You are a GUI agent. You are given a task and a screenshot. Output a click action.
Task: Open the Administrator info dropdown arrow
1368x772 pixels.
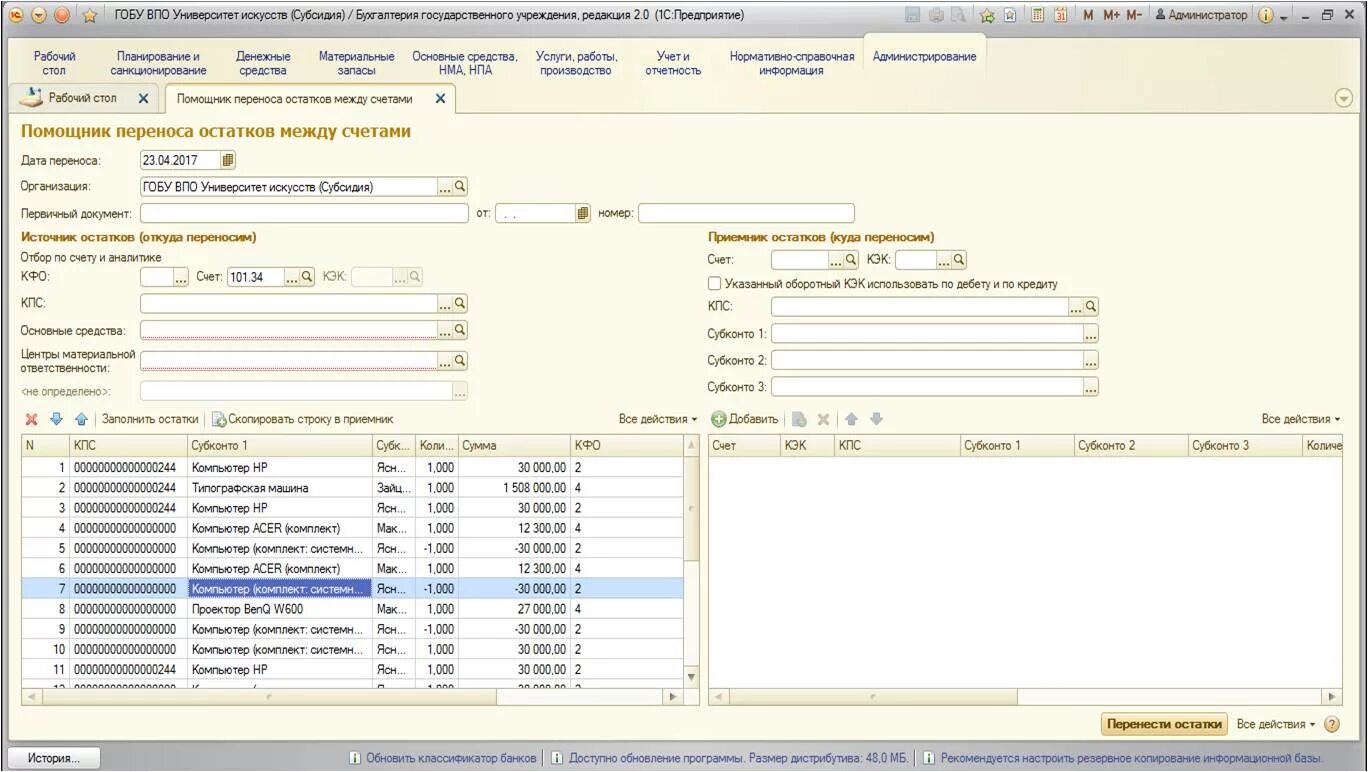point(1284,16)
